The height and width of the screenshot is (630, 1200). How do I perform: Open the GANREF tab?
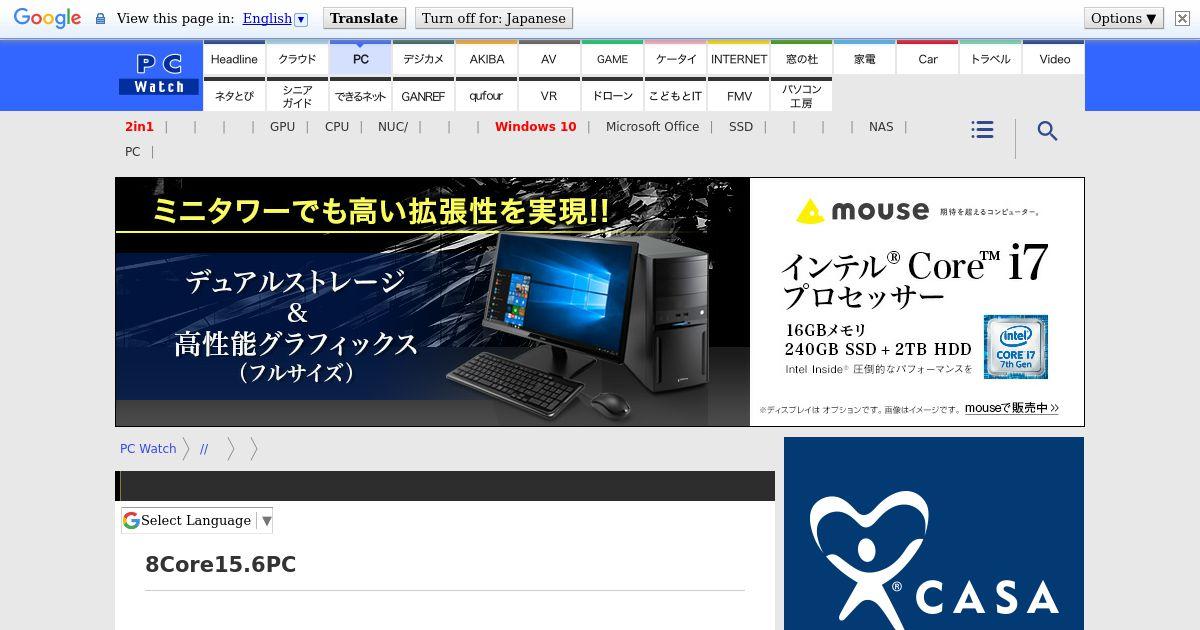(x=423, y=95)
